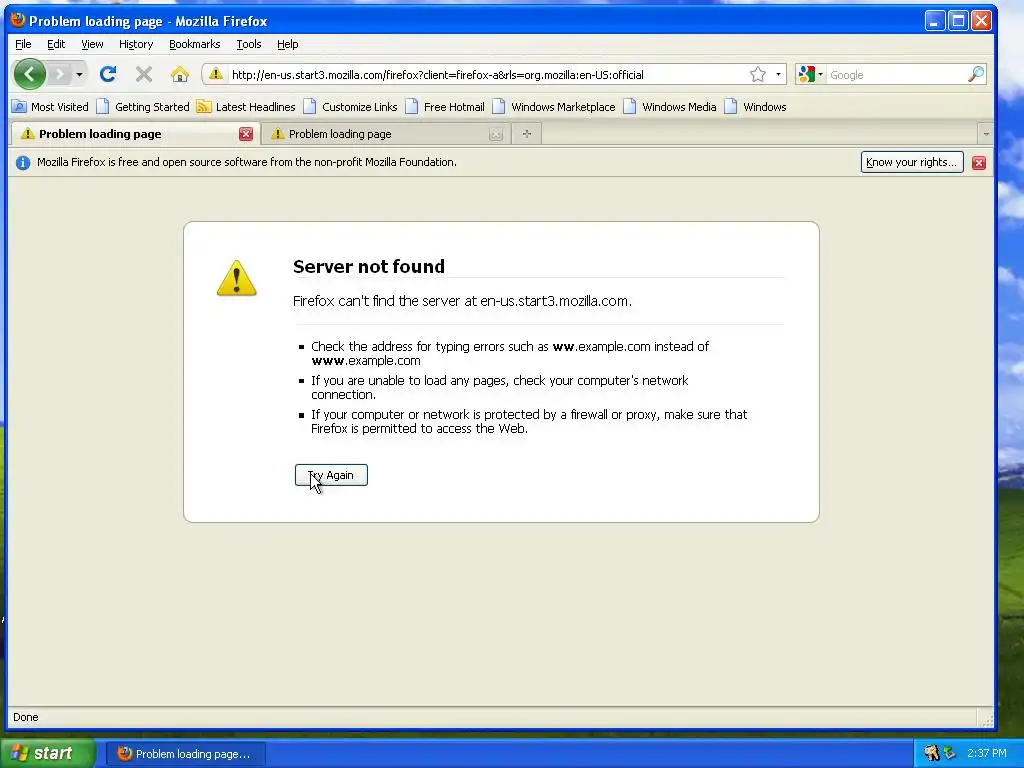
Task: Open a new tab with the plus button
Action: pos(527,134)
